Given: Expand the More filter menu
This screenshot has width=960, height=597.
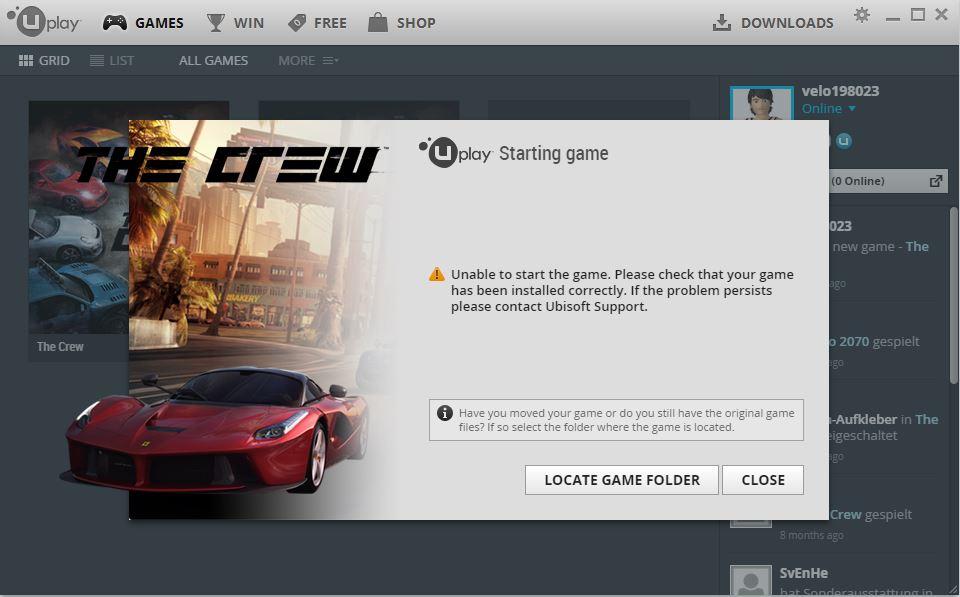Looking at the screenshot, I should tap(308, 61).
